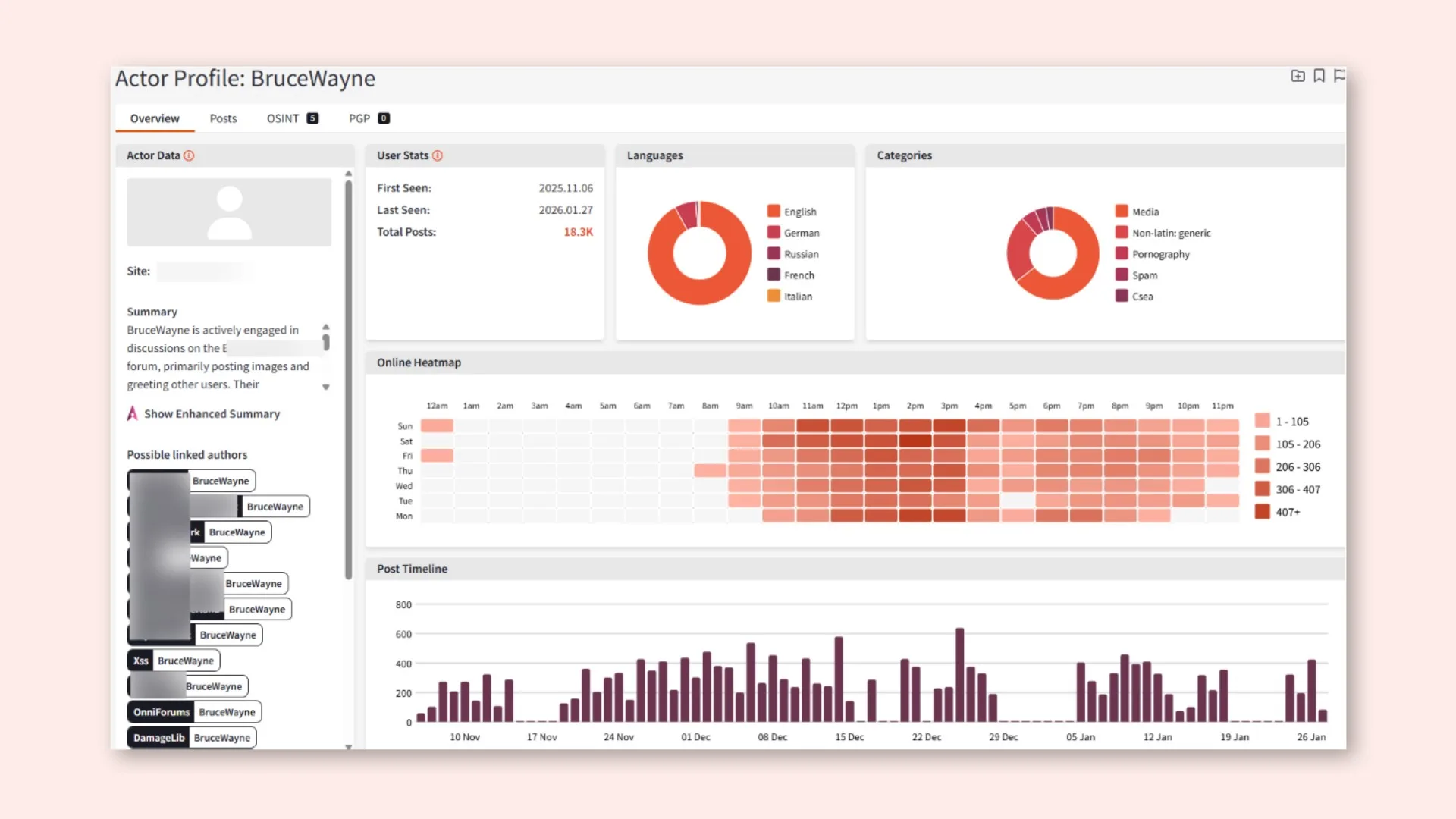Toggle English in the Languages legend

pyautogui.click(x=799, y=212)
